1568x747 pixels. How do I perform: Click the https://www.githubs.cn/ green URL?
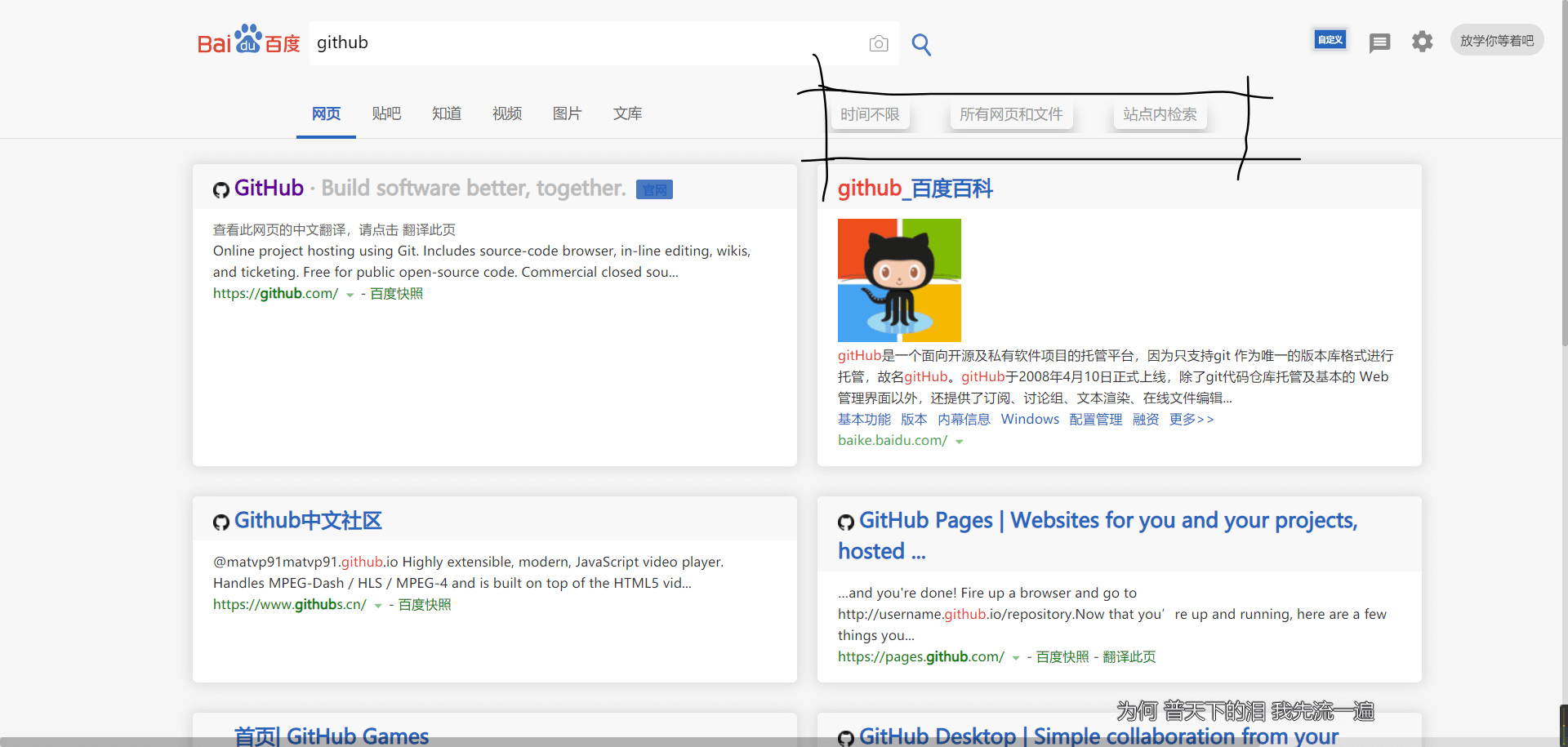(x=290, y=605)
